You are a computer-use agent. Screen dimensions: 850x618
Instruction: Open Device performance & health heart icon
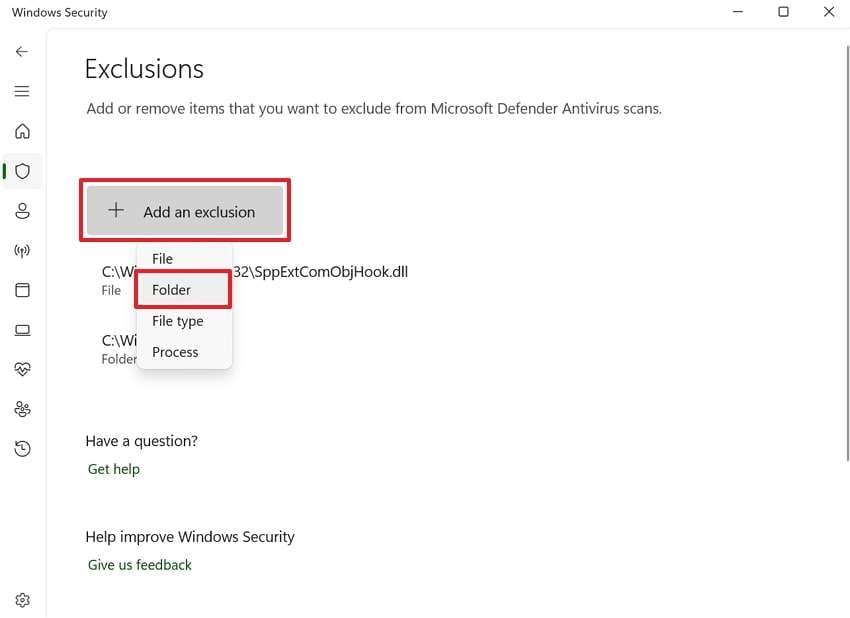(22, 369)
